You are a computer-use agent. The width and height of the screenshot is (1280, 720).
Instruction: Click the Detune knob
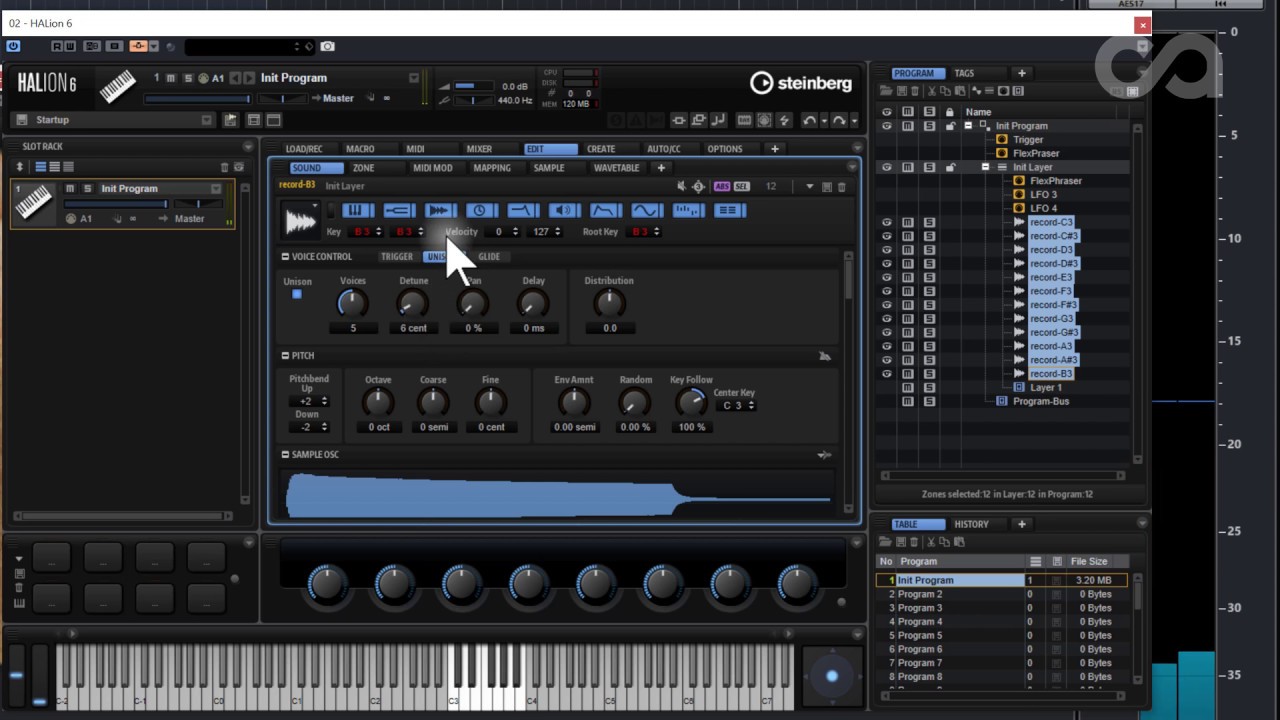click(412, 303)
